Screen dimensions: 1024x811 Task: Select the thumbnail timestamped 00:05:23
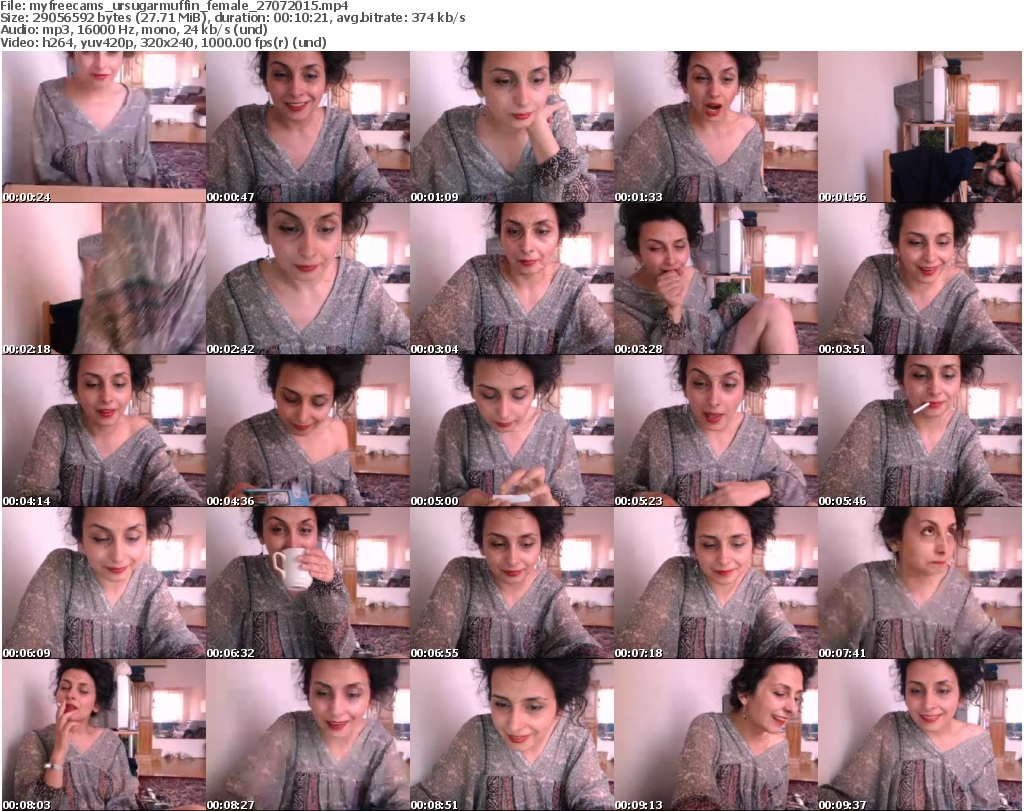pyautogui.click(x=716, y=431)
